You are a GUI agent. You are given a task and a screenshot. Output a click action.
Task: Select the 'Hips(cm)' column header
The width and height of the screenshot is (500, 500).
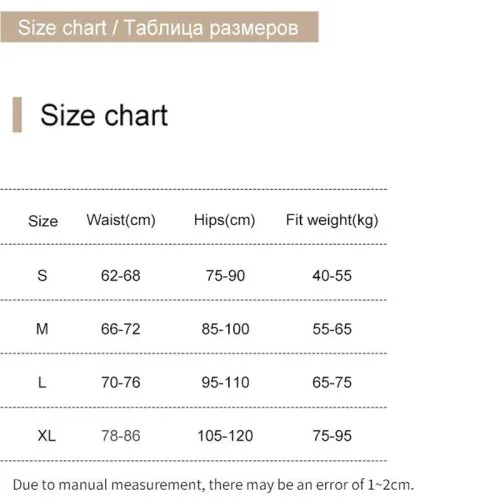click(225, 220)
